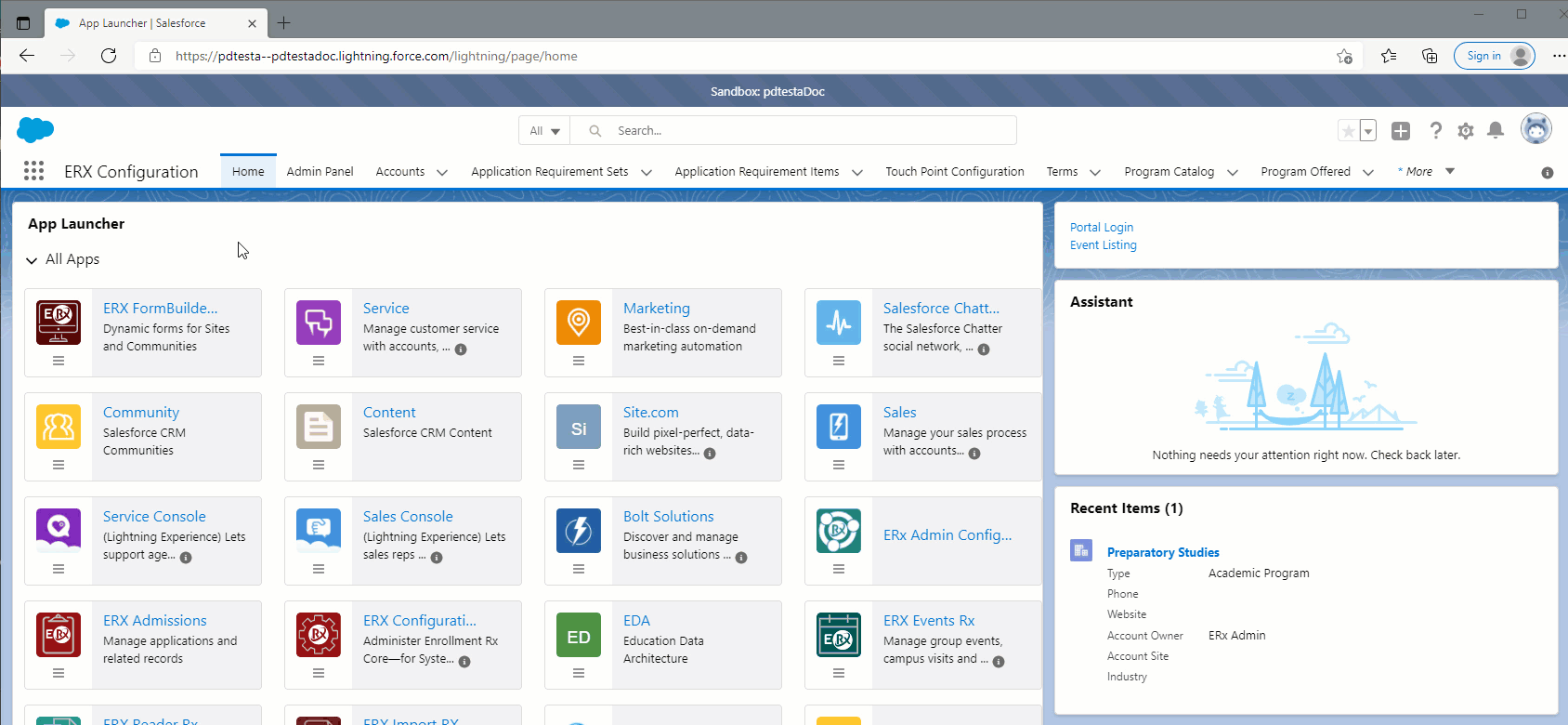The width and height of the screenshot is (1568, 725).
Task: Open the user profile avatar
Action: tap(1536, 129)
